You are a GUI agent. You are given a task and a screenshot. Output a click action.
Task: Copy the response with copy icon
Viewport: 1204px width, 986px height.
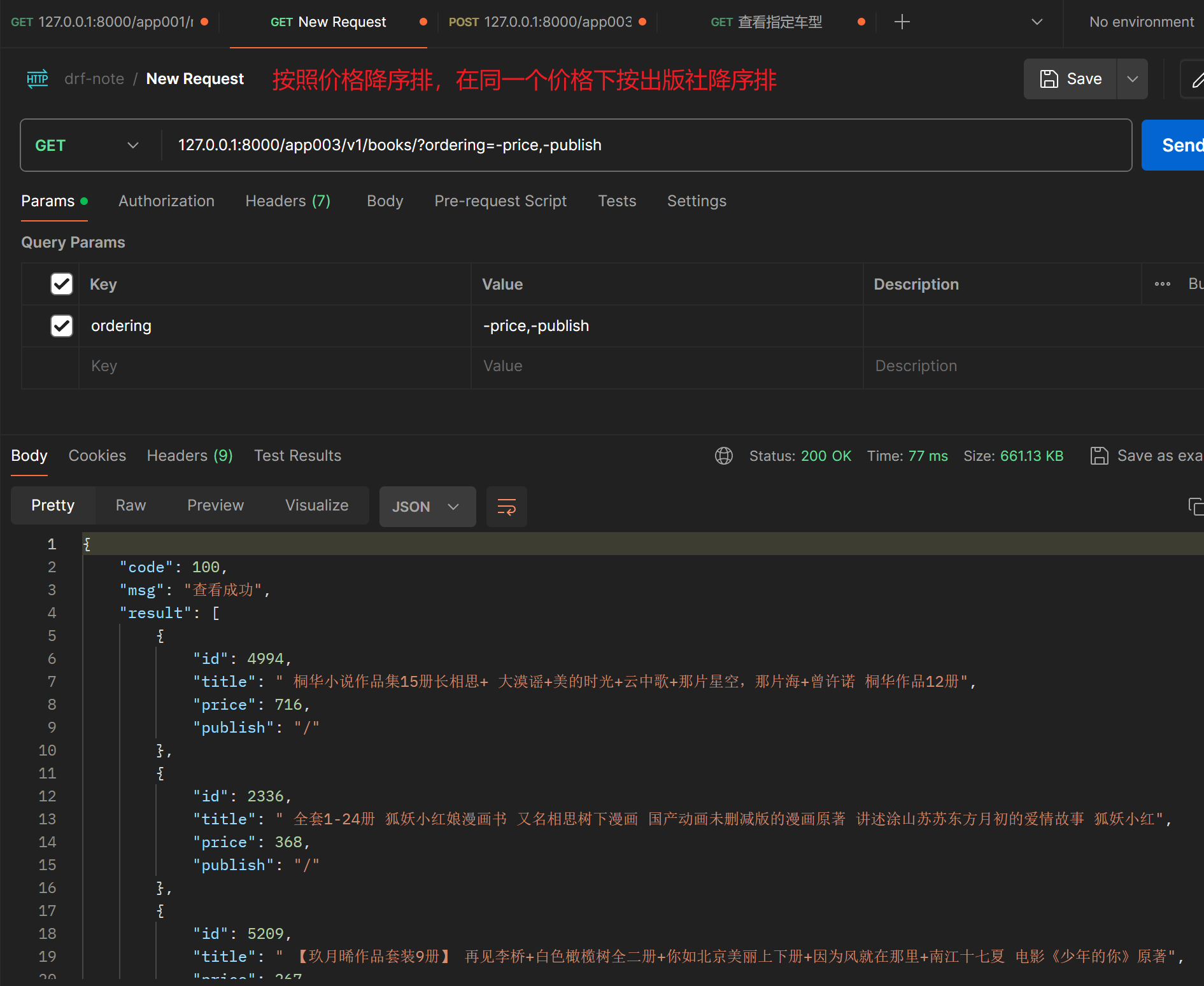(1196, 507)
